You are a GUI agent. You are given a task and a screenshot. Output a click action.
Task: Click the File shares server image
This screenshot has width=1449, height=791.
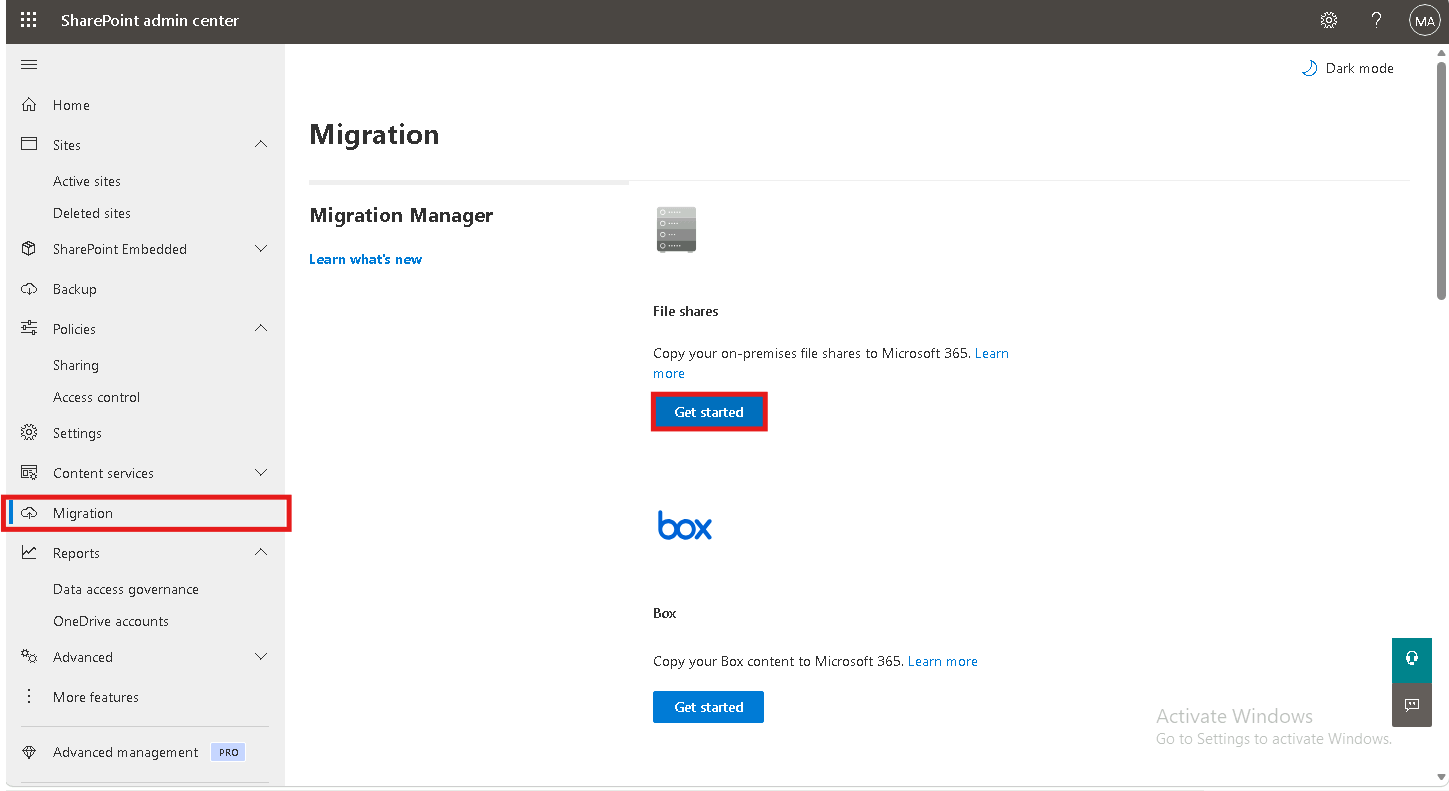pos(676,229)
